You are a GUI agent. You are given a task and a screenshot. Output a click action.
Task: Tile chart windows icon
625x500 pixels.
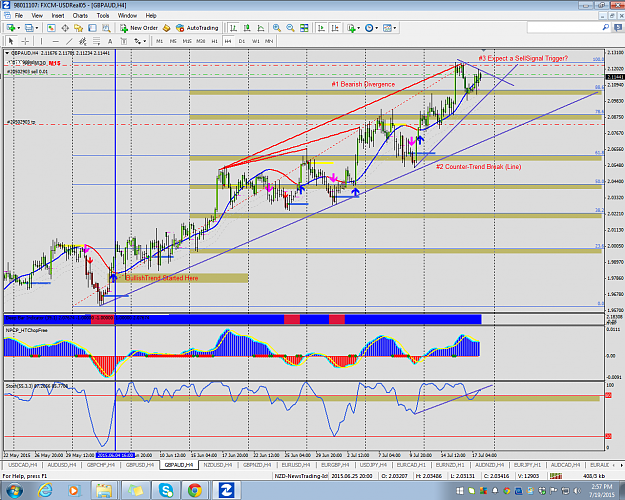304,28
